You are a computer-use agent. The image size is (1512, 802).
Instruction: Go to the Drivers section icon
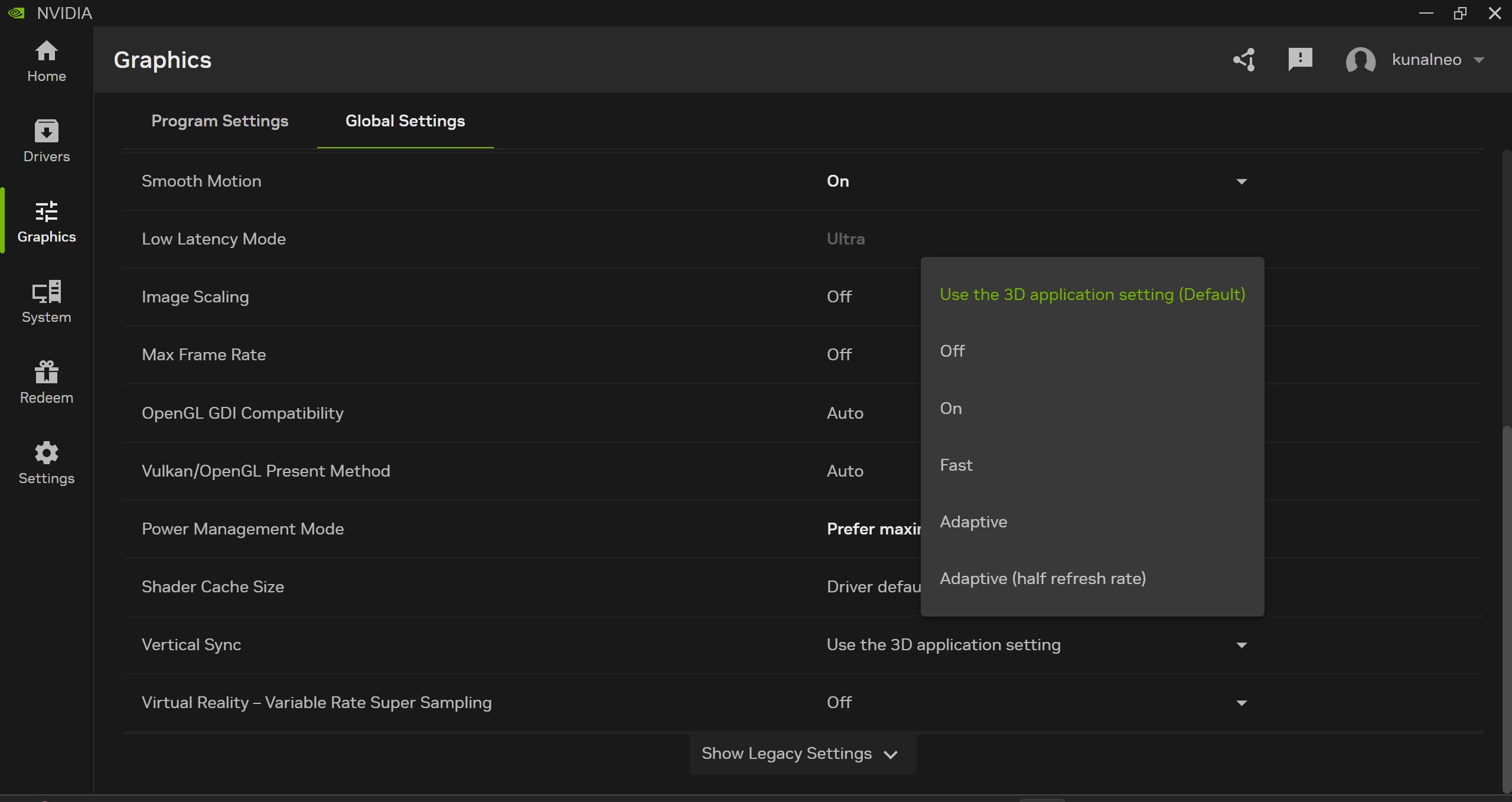point(46,132)
